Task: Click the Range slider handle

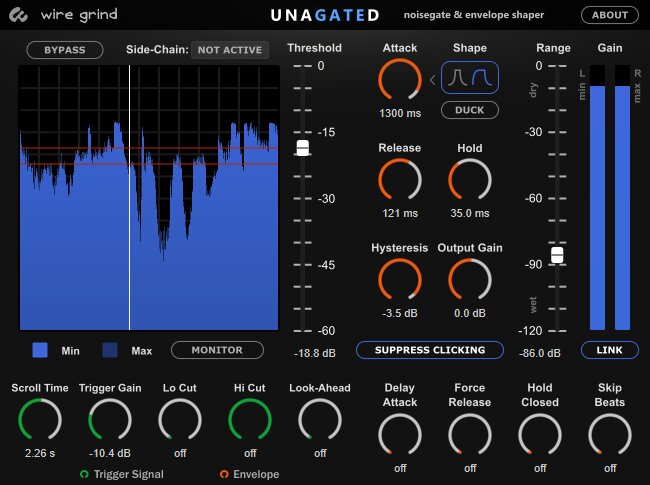Action: click(557, 255)
